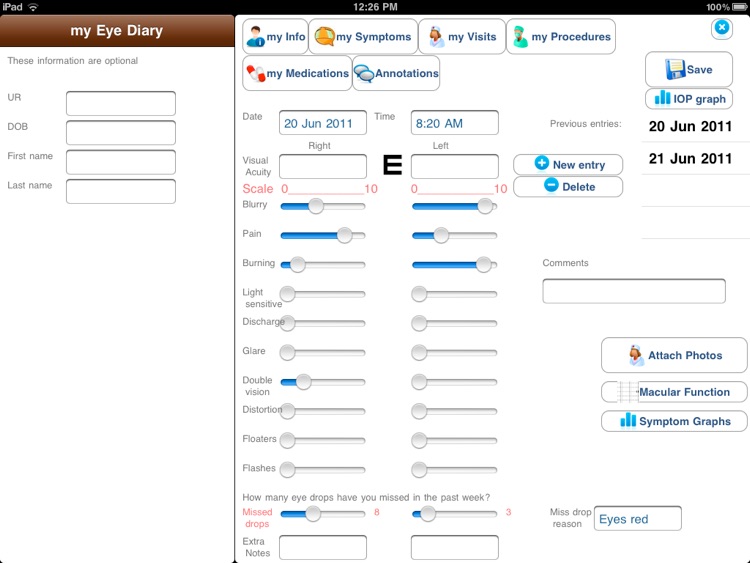Tap the New entry button label
Screen dimensions: 750x563
click(x=579, y=165)
